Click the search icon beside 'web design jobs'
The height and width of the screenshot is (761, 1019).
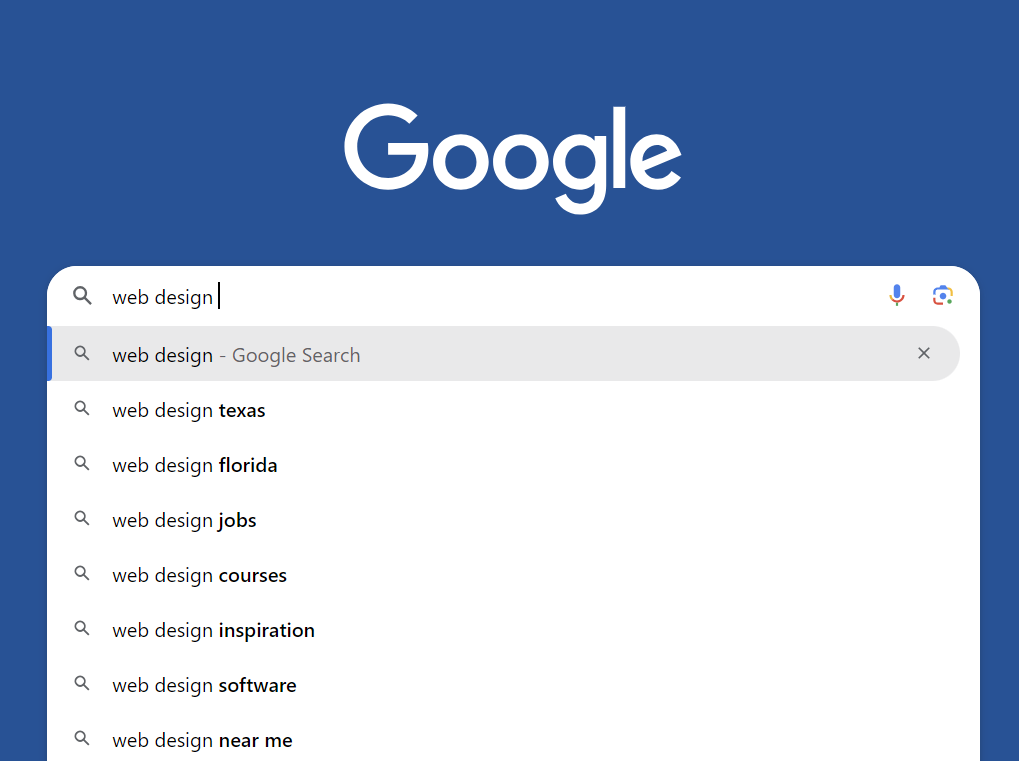82,519
